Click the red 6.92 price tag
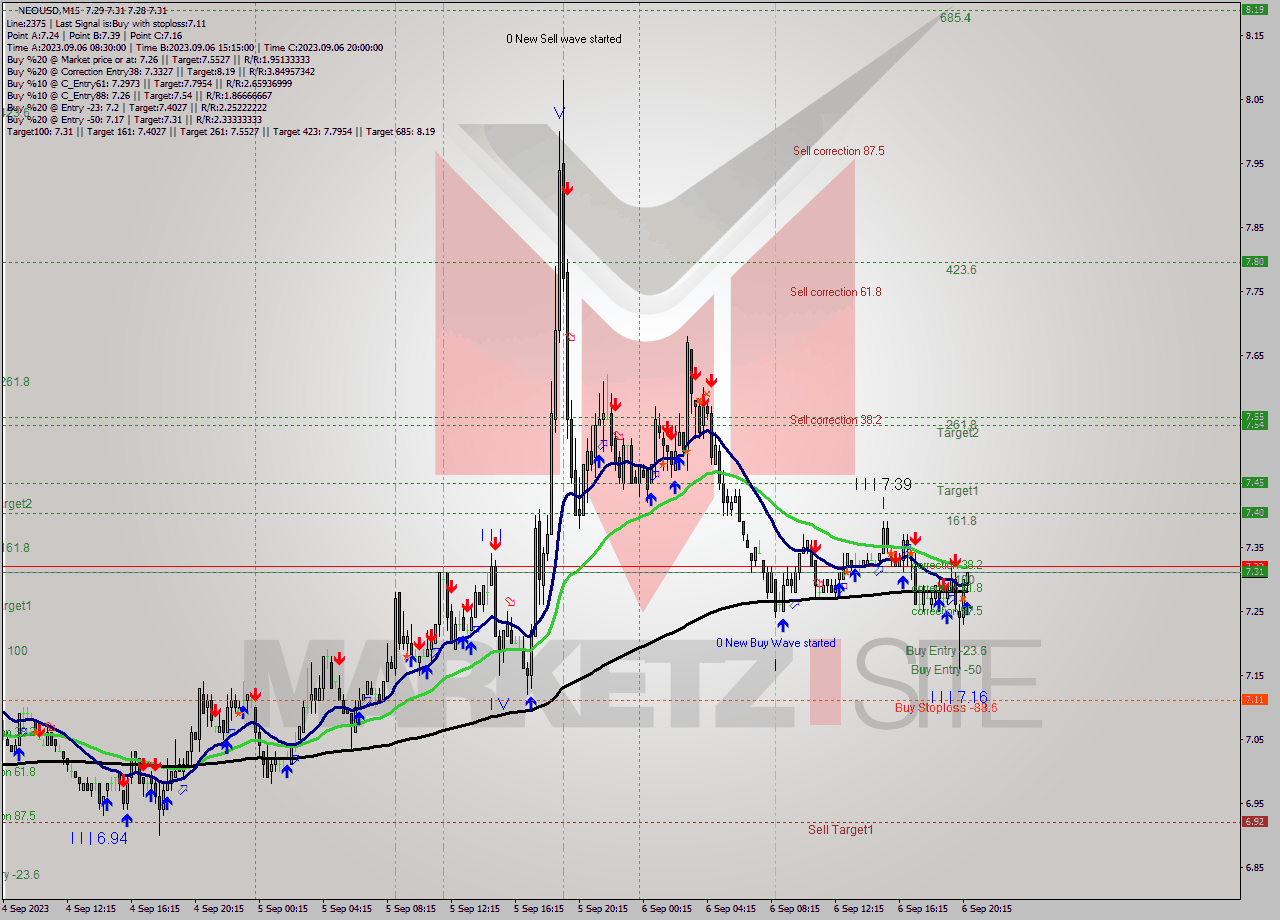The height and width of the screenshot is (920, 1280). point(1254,822)
